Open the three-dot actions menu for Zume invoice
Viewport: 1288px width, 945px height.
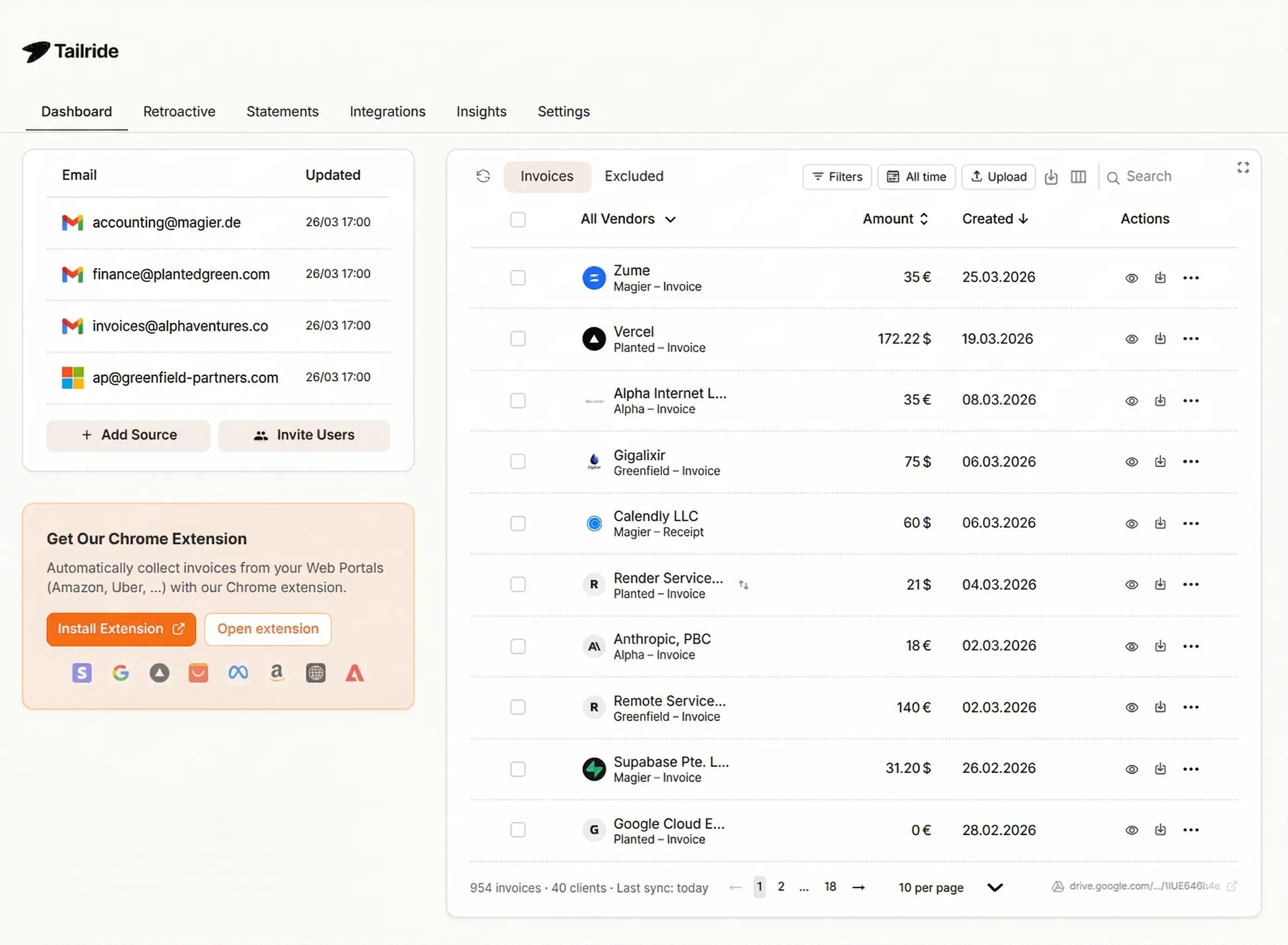pyautogui.click(x=1191, y=278)
